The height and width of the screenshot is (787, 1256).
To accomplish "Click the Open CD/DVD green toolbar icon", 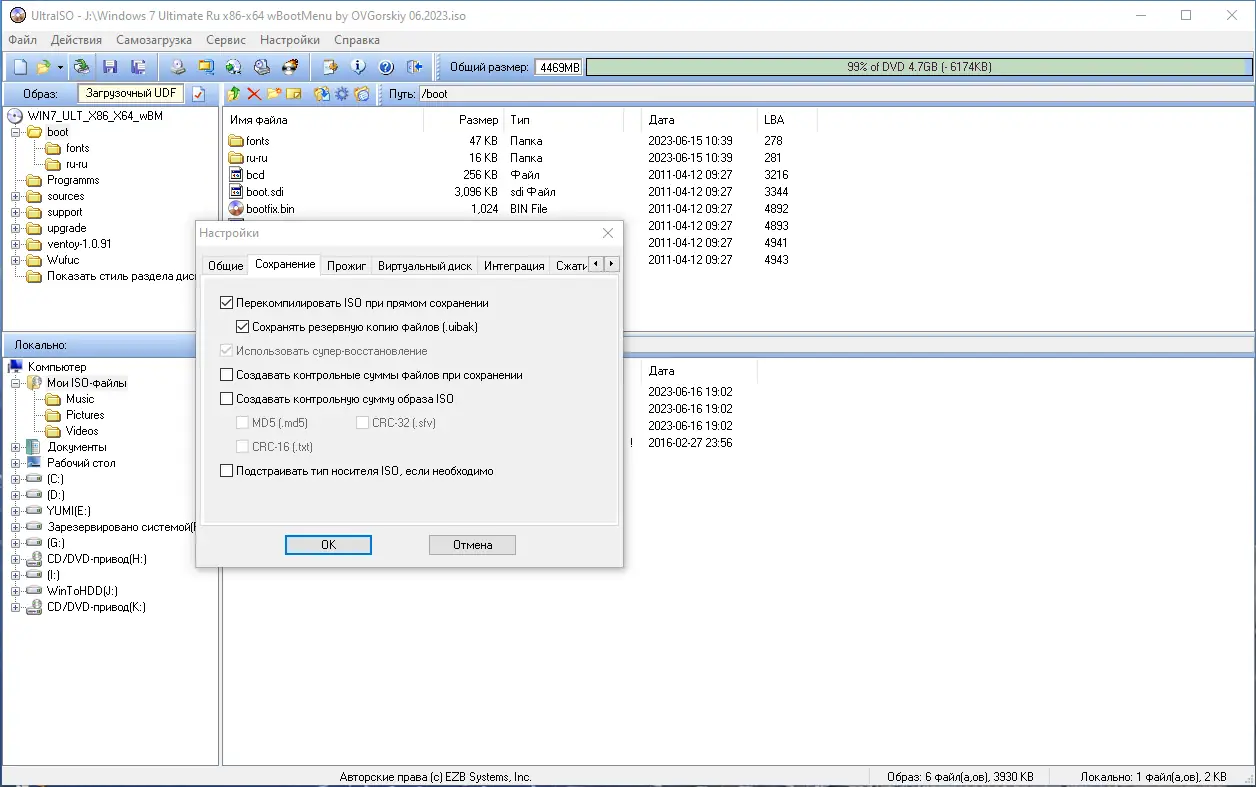I will coord(82,67).
